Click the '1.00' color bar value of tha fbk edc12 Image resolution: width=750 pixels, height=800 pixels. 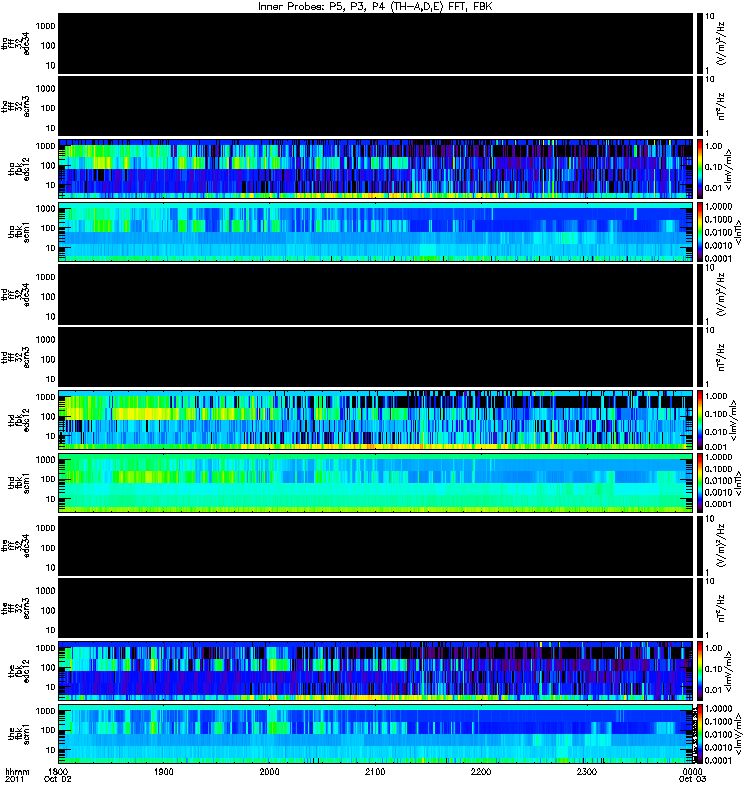[714, 146]
